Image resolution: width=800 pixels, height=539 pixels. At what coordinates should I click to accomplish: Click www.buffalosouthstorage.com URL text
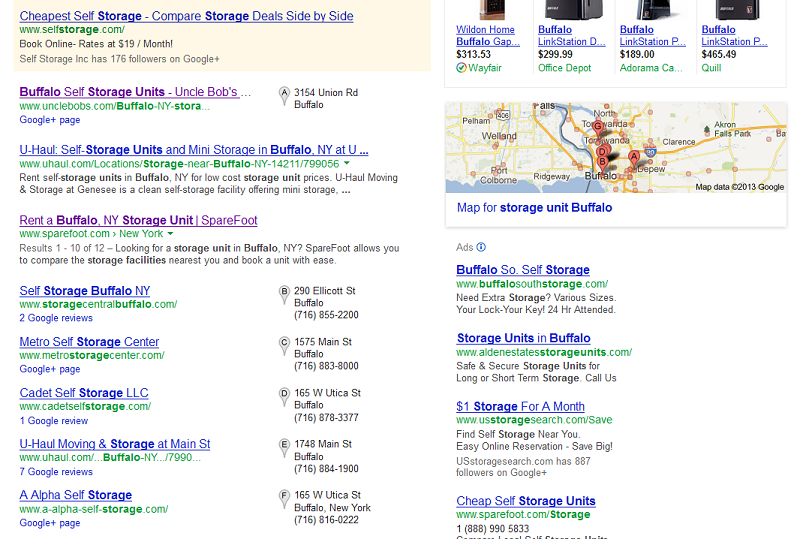coord(532,284)
